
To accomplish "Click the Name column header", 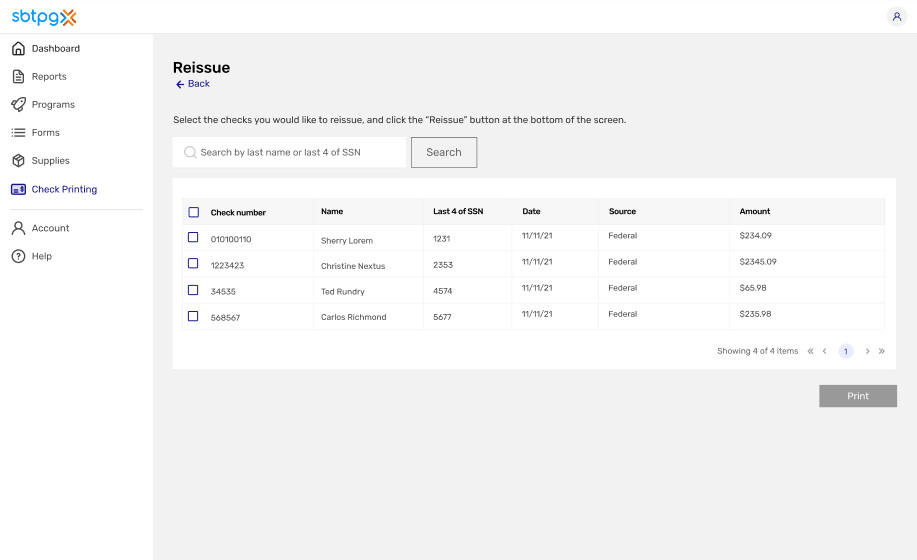I will click(x=332, y=212).
